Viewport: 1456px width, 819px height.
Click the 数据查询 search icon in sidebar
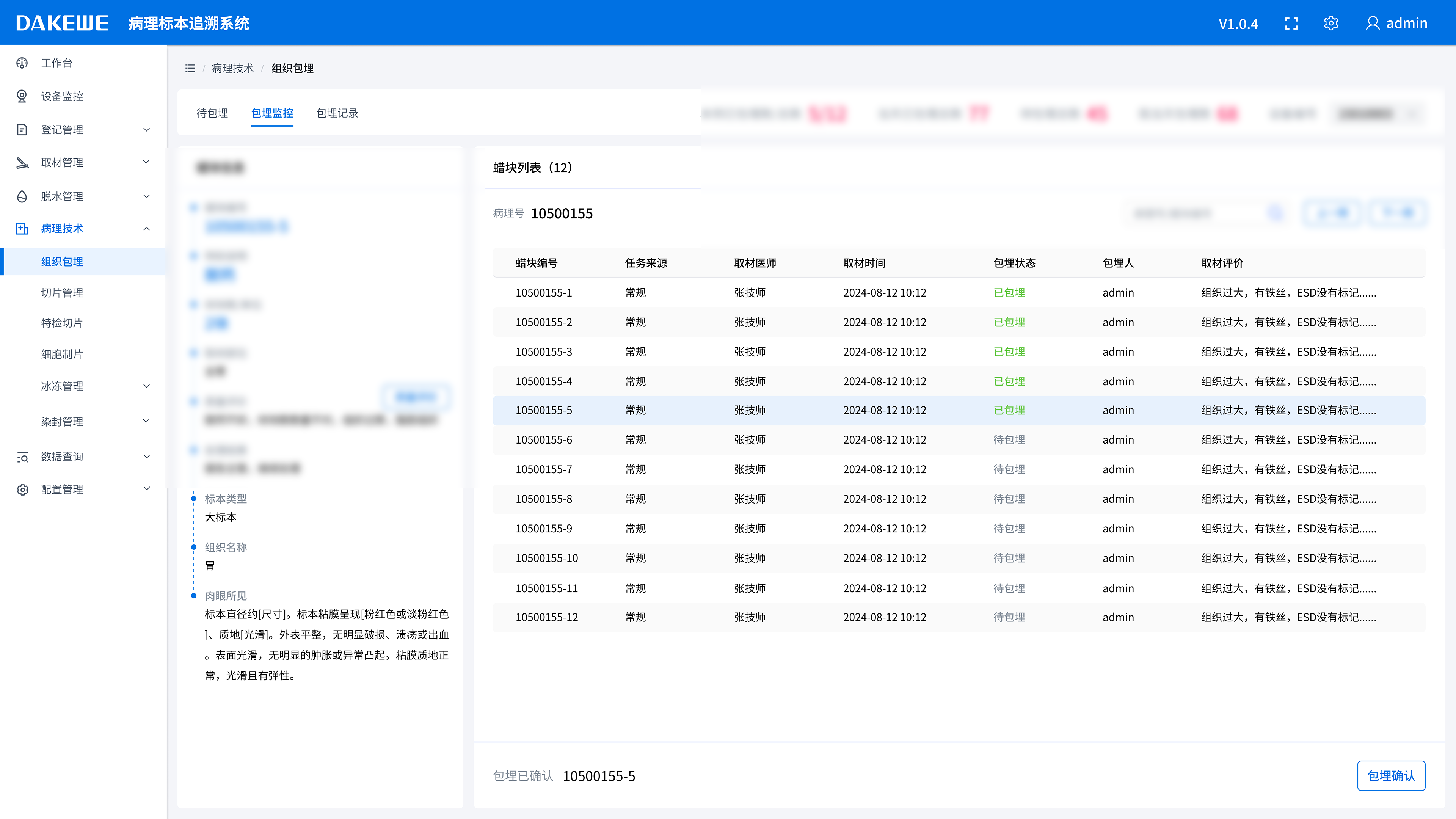pyautogui.click(x=22, y=457)
